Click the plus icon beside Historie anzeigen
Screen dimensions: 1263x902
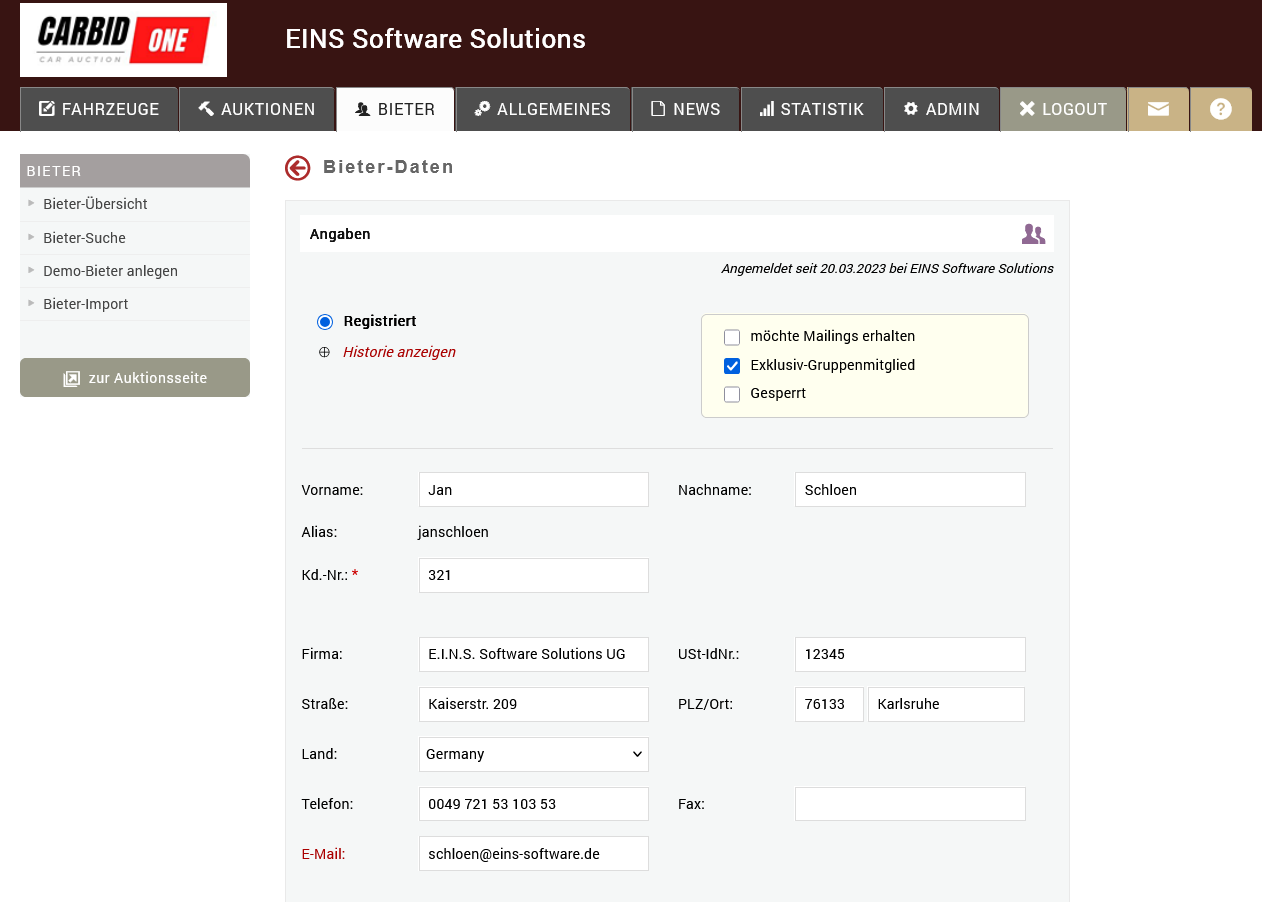[x=324, y=352]
